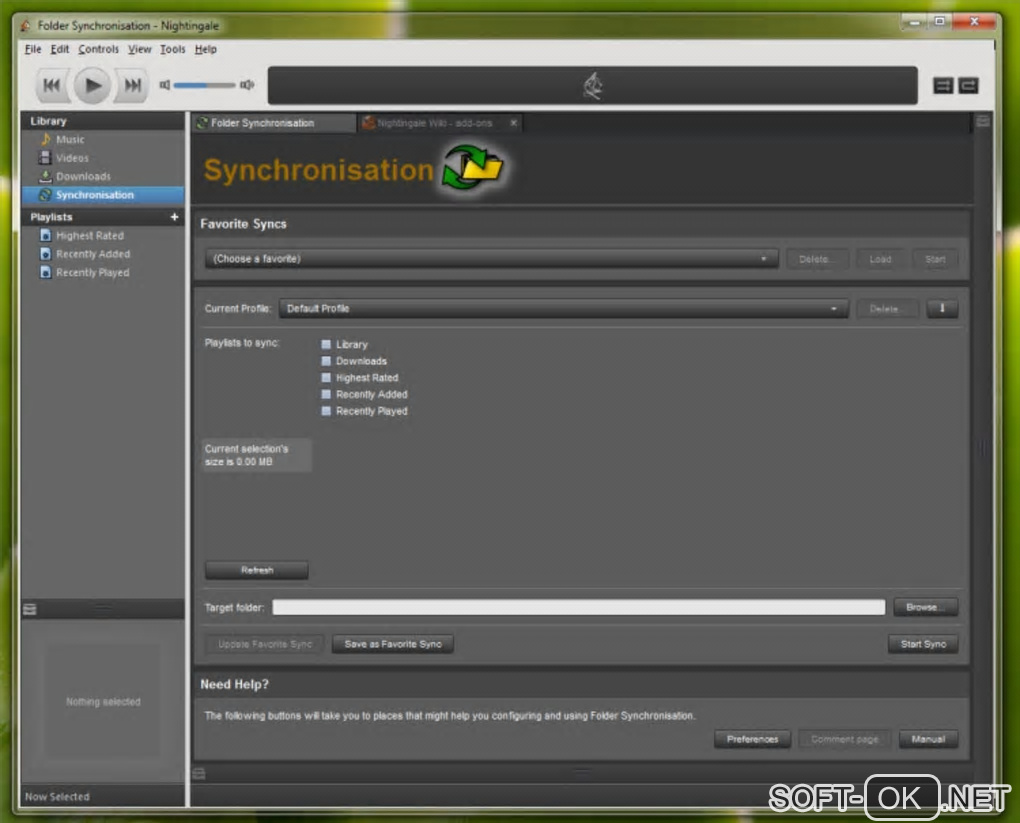This screenshot has width=1020, height=823.
Task: Click the synchronisation folder logo icon
Action: pyautogui.click(x=472, y=168)
